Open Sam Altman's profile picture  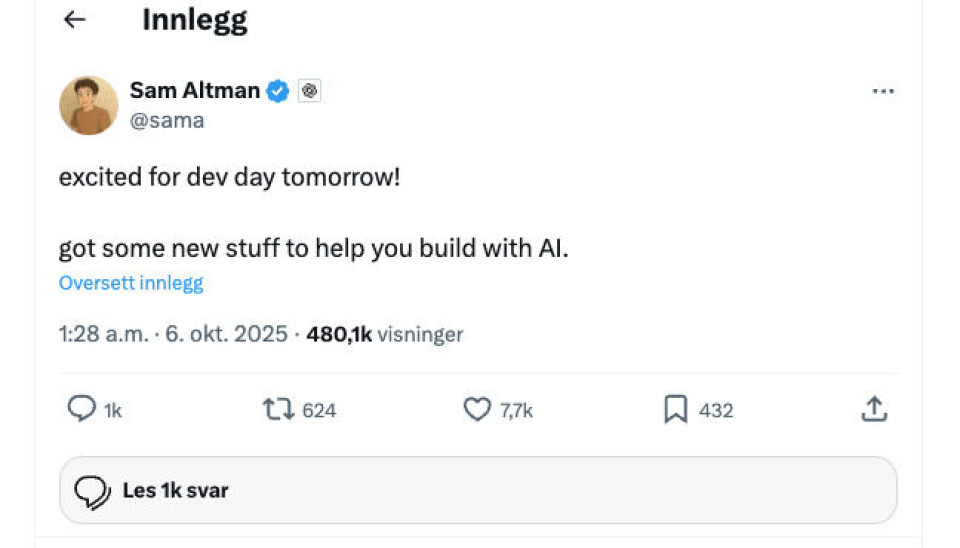click(x=89, y=105)
